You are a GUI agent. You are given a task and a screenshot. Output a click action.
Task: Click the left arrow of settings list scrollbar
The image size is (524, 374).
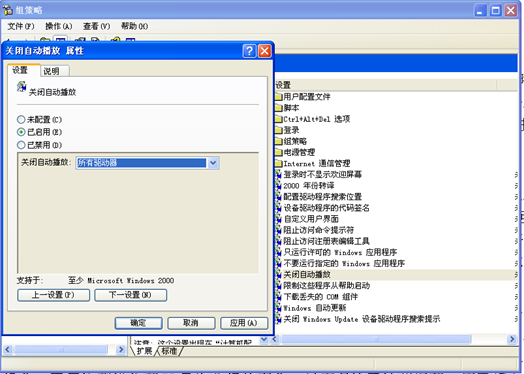click(x=275, y=339)
